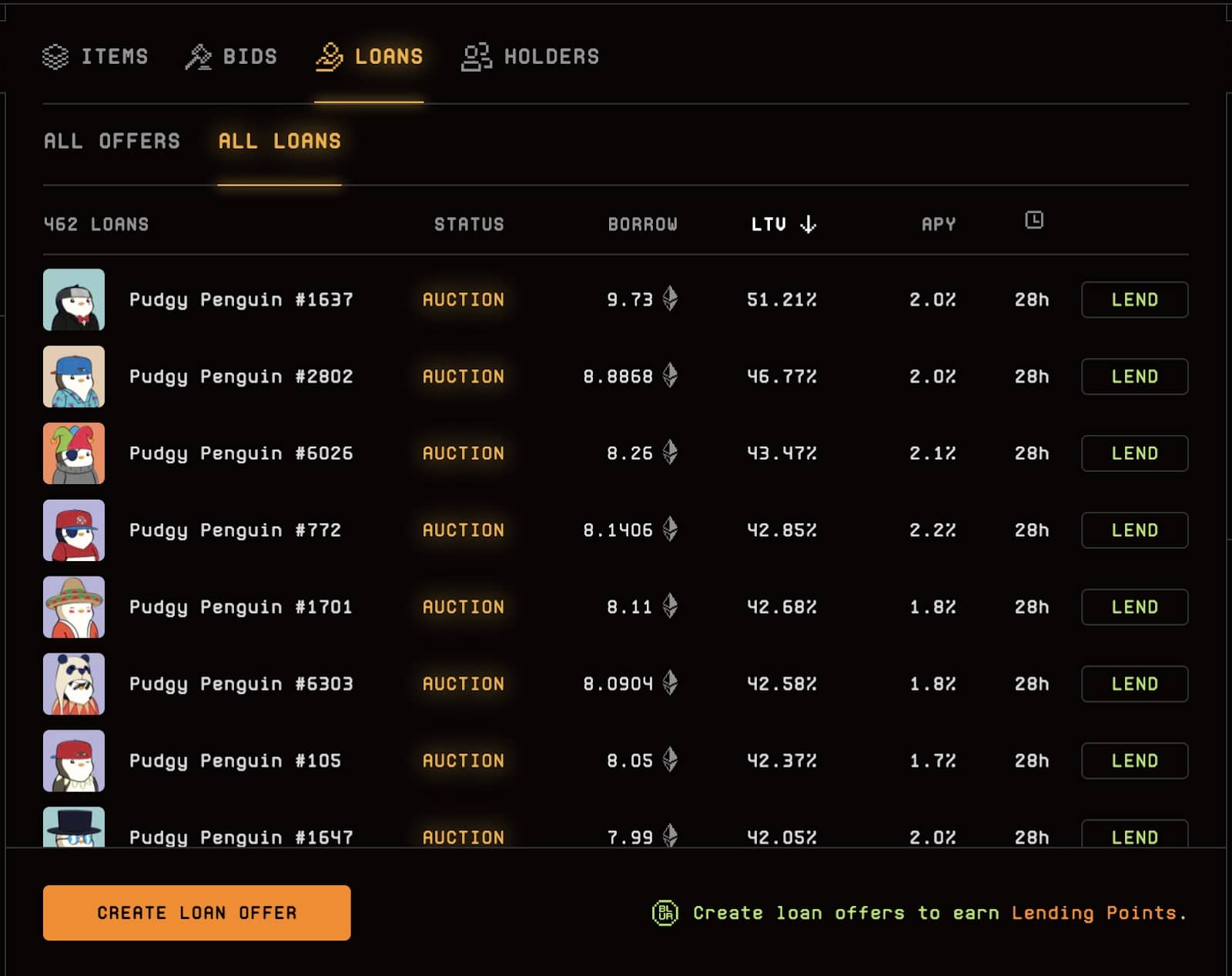1232x976 pixels.
Task: Lend on Pudgy Penguin #1647
Action: tap(1134, 834)
